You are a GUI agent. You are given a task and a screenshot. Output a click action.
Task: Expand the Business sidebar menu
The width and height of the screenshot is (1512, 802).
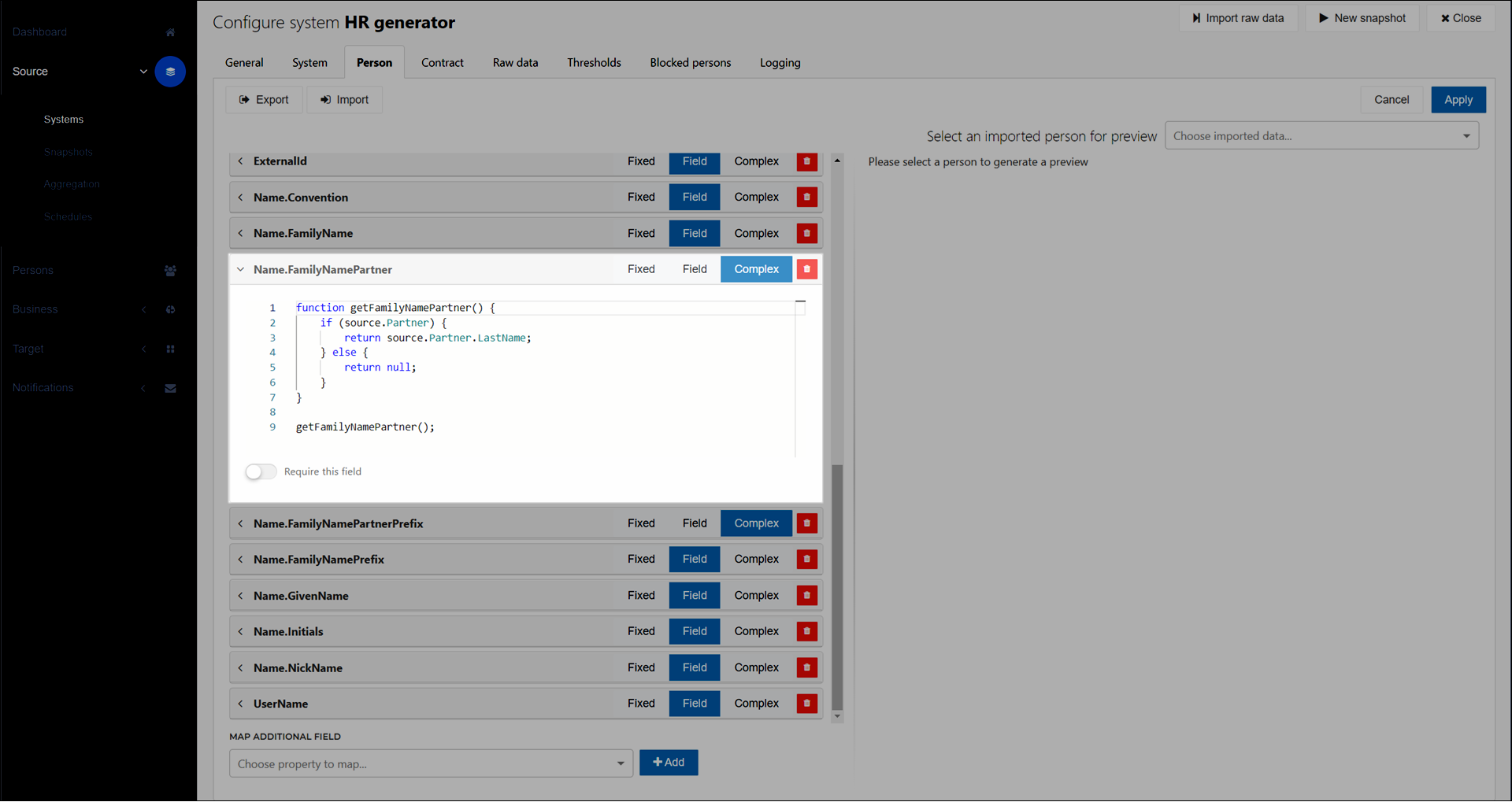tap(143, 310)
